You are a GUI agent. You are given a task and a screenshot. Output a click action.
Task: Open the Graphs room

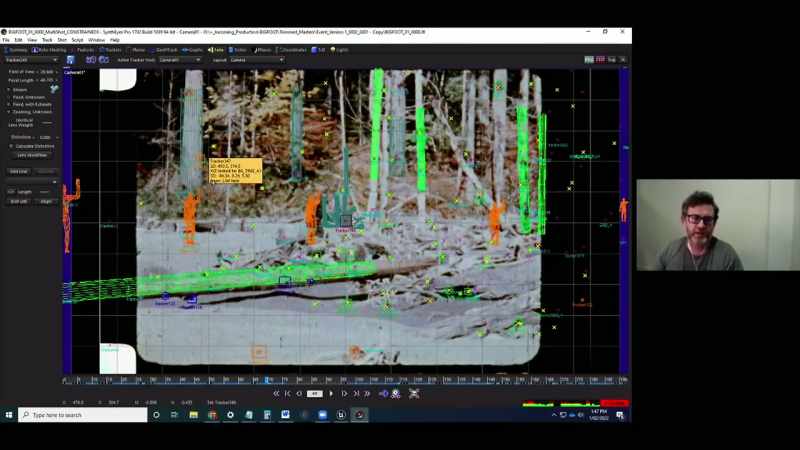(x=192, y=50)
